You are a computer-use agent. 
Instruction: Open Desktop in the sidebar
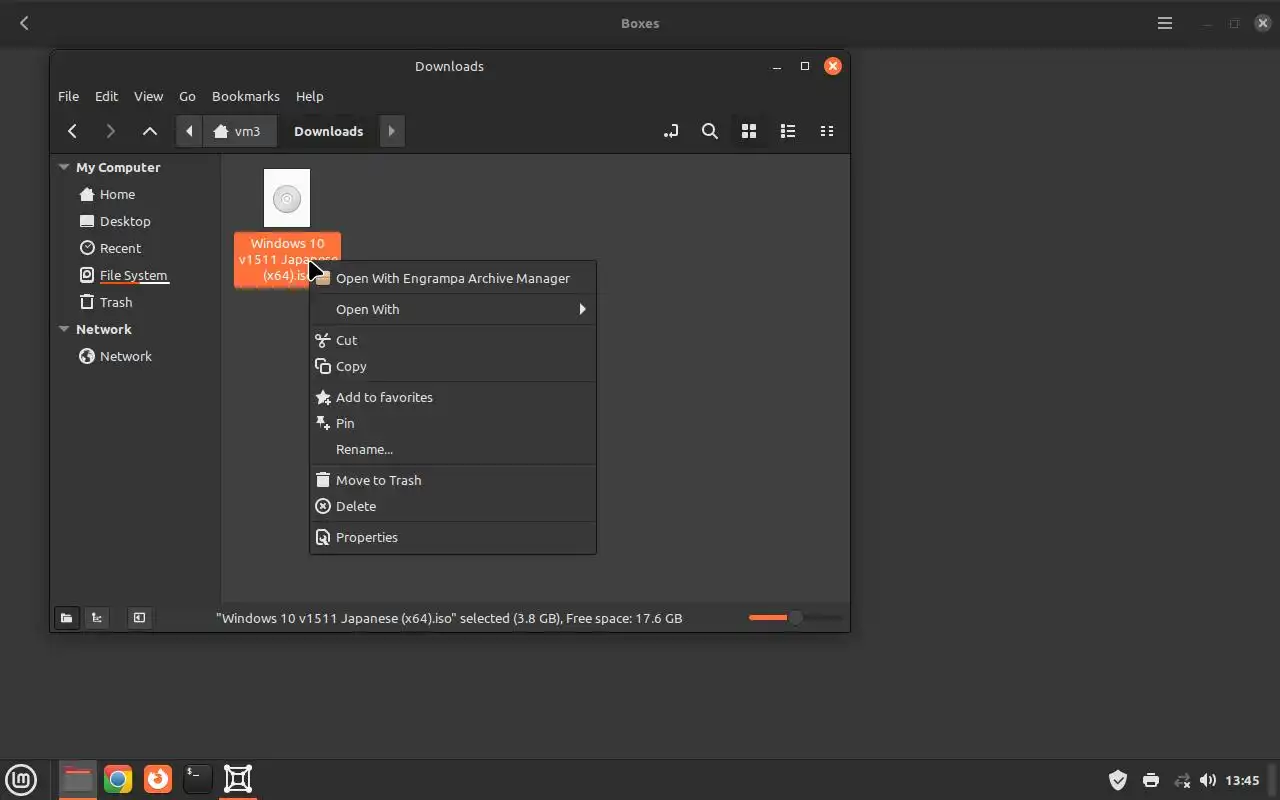(x=125, y=221)
